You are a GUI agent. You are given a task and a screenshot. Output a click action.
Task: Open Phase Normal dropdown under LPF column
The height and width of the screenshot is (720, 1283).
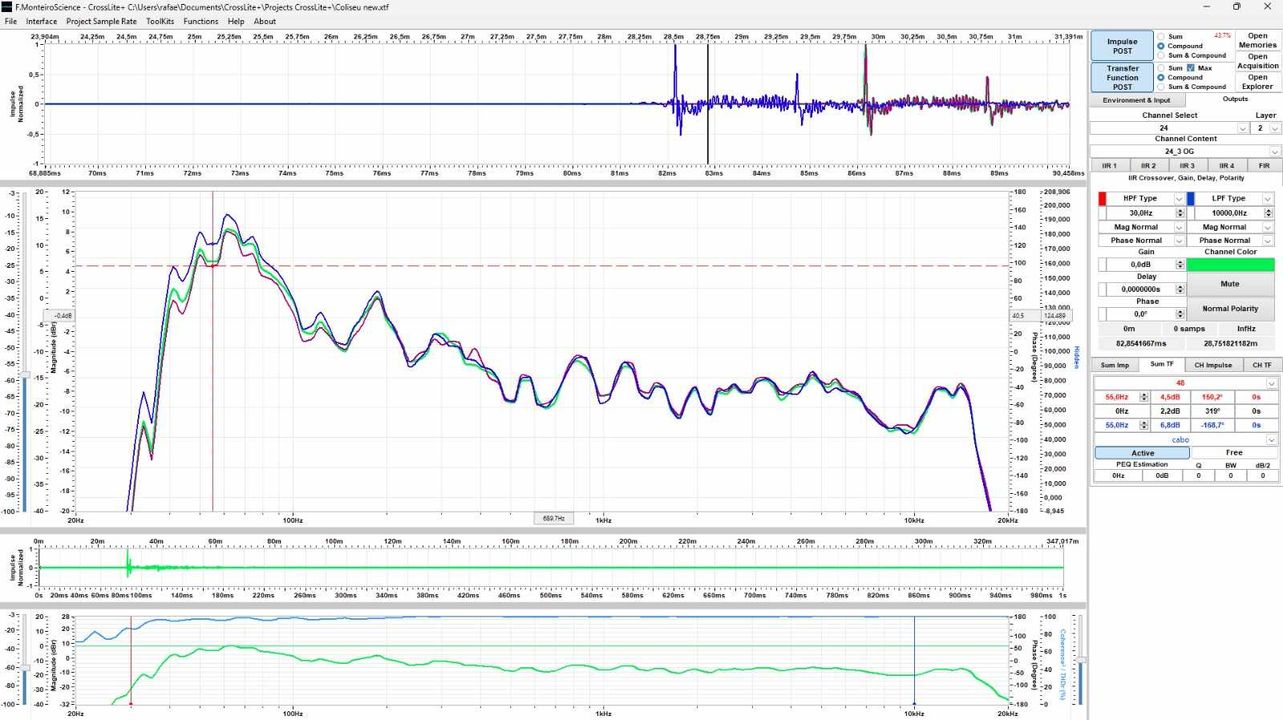coord(1230,240)
